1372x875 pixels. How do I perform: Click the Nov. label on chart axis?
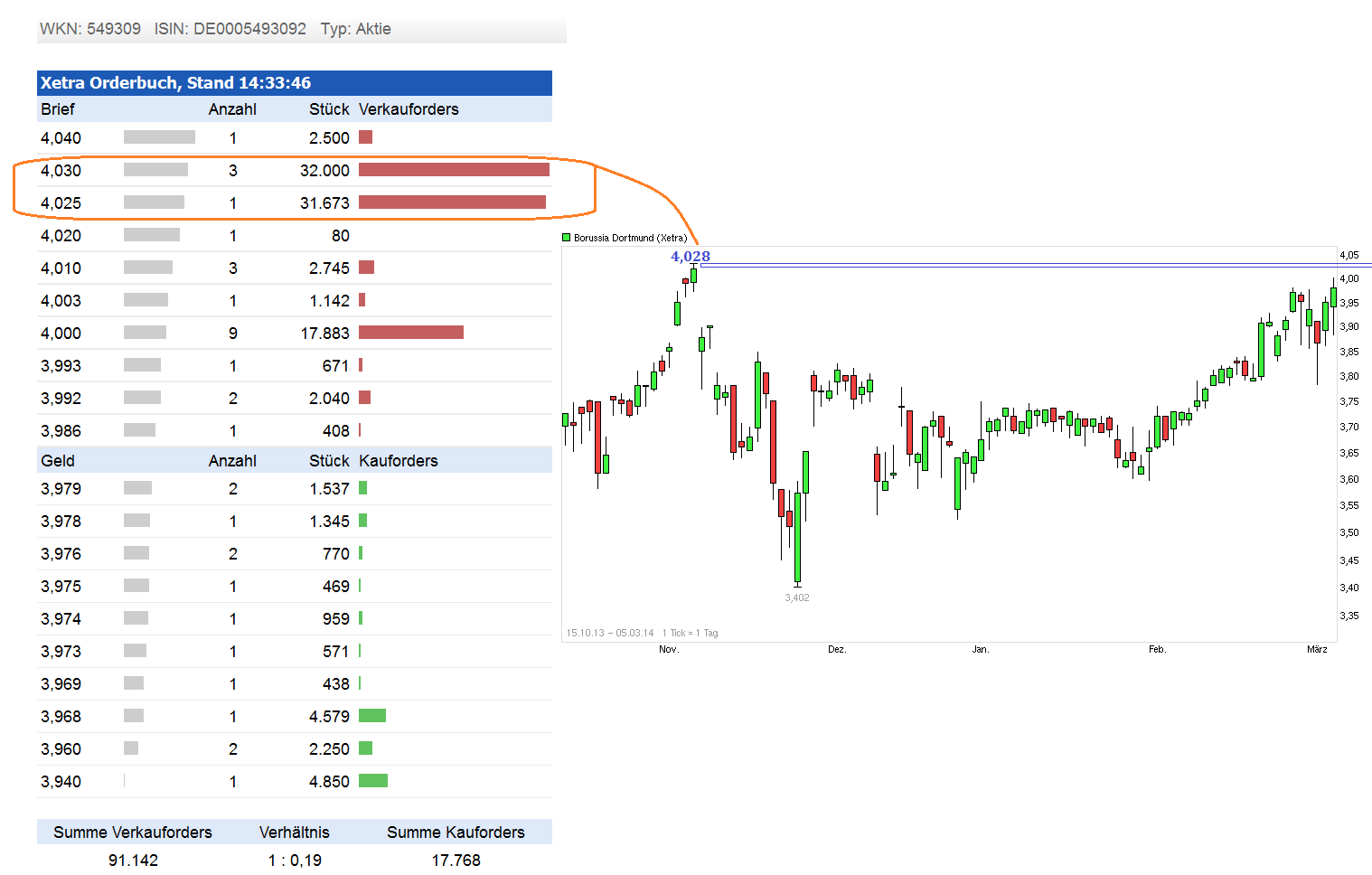(x=669, y=649)
